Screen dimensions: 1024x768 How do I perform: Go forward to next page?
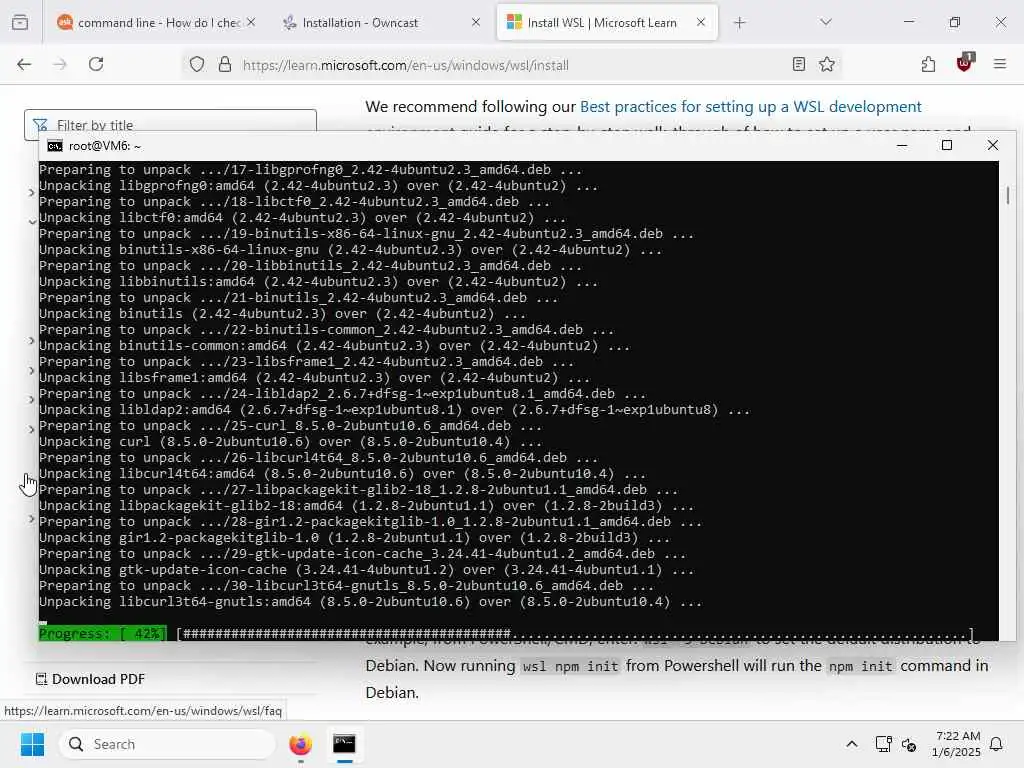[x=60, y=64]
